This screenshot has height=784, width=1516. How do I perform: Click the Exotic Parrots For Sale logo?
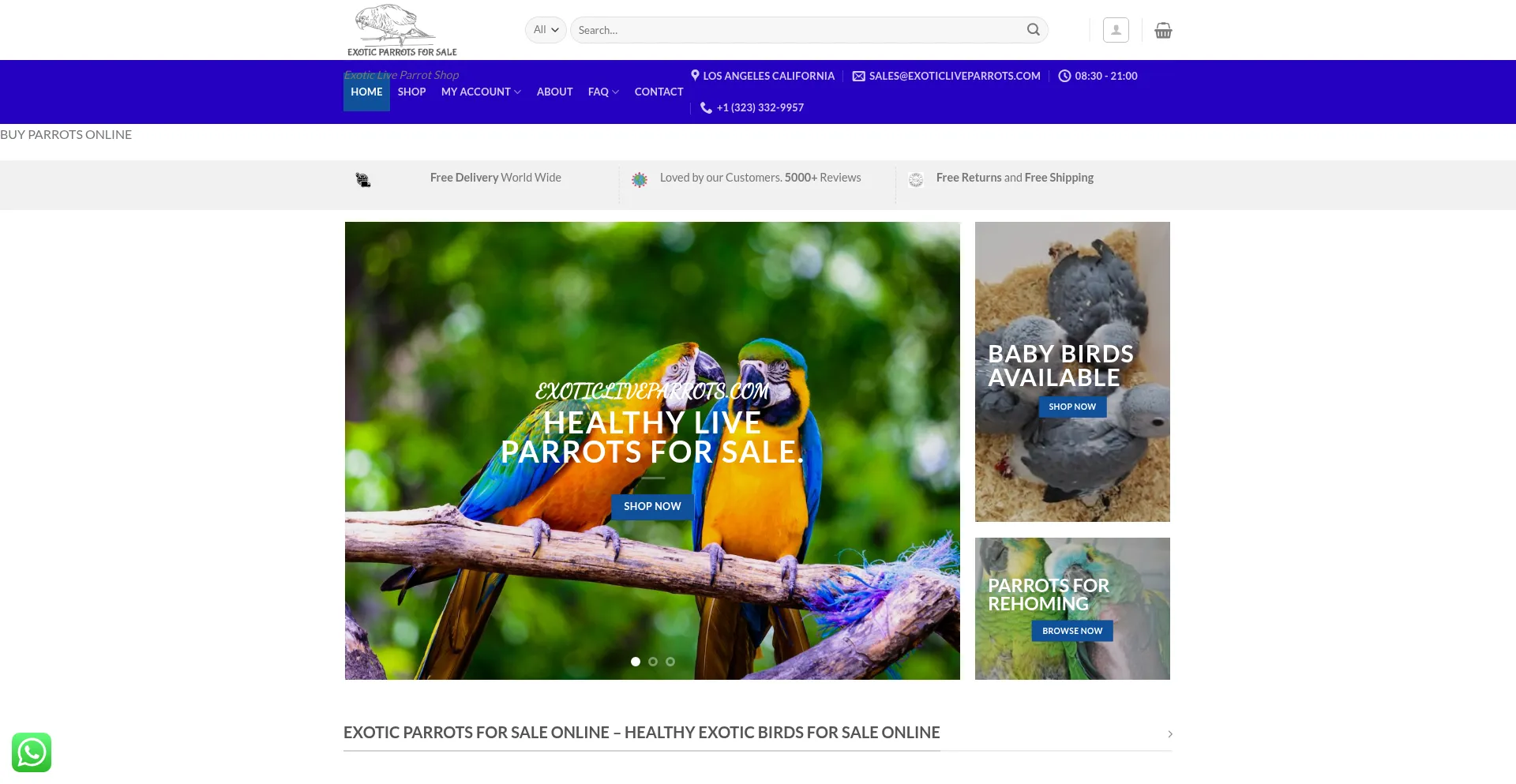pyautogui.click(x=402, y=30)
